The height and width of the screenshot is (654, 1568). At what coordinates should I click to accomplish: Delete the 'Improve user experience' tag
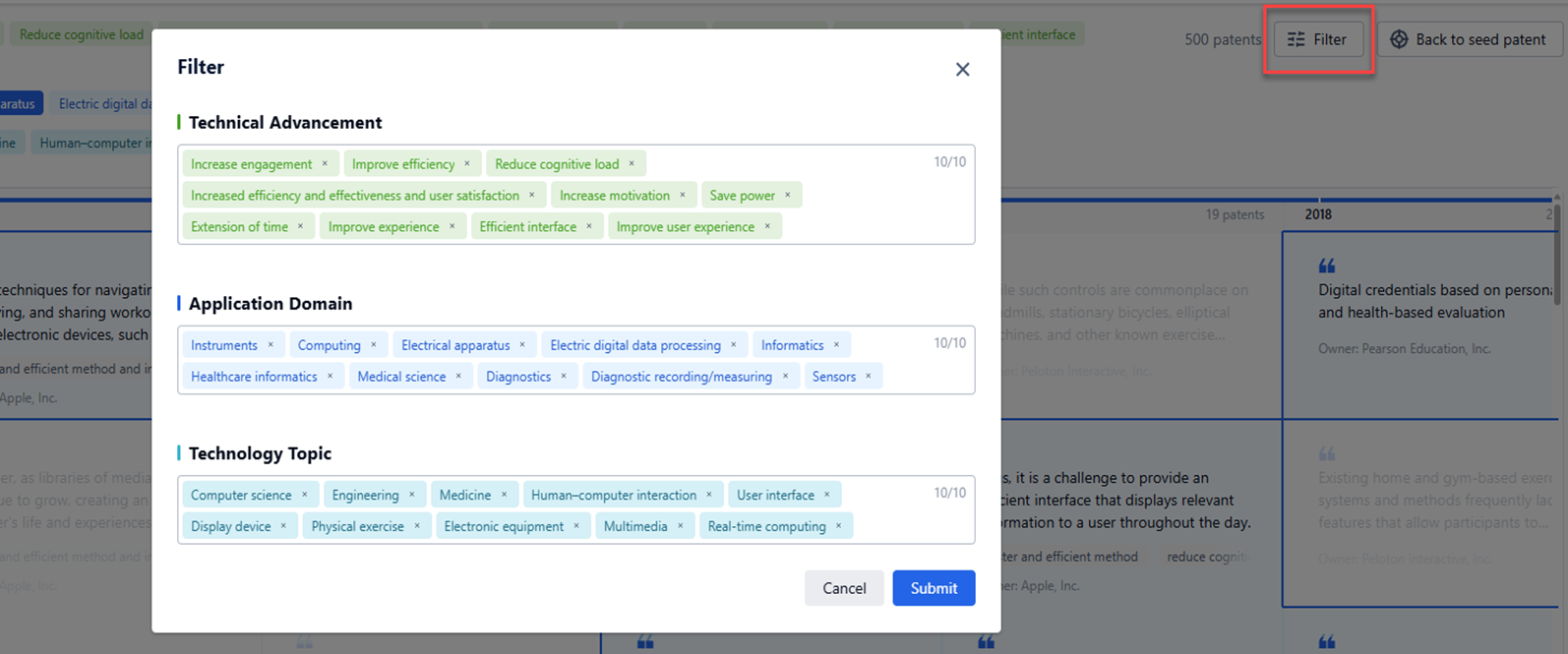point(767,227)
